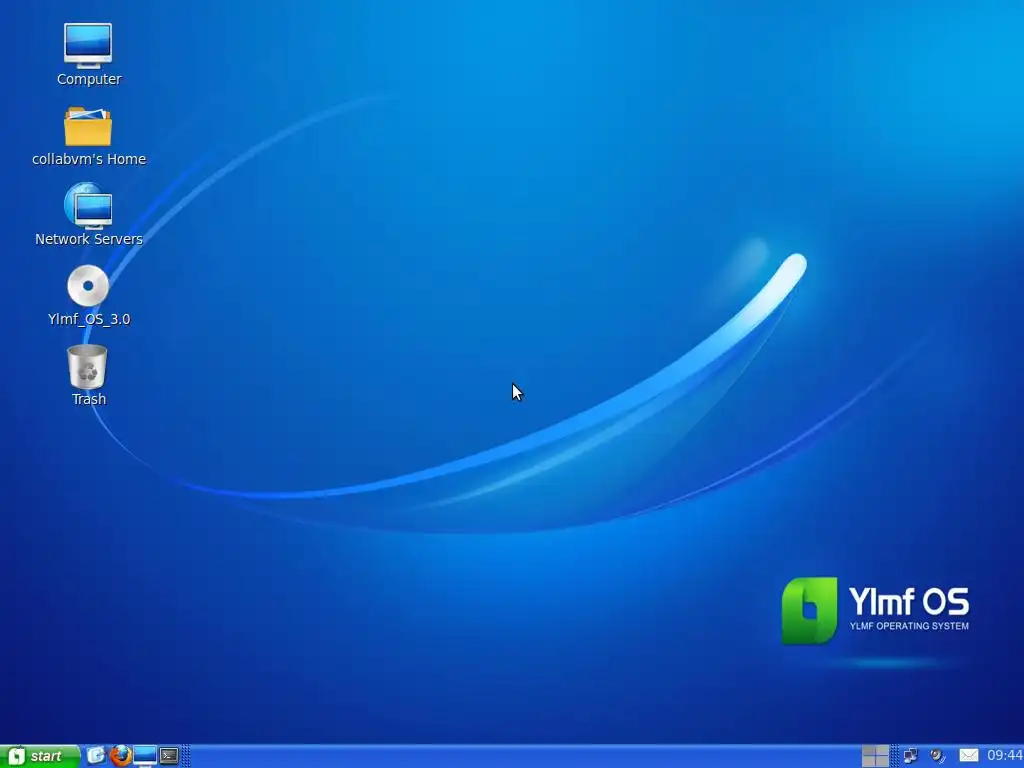Click the "Network Servers" label text
Image resolution: width=1024 pixels, height=768 pixels.
coord(89,239)
